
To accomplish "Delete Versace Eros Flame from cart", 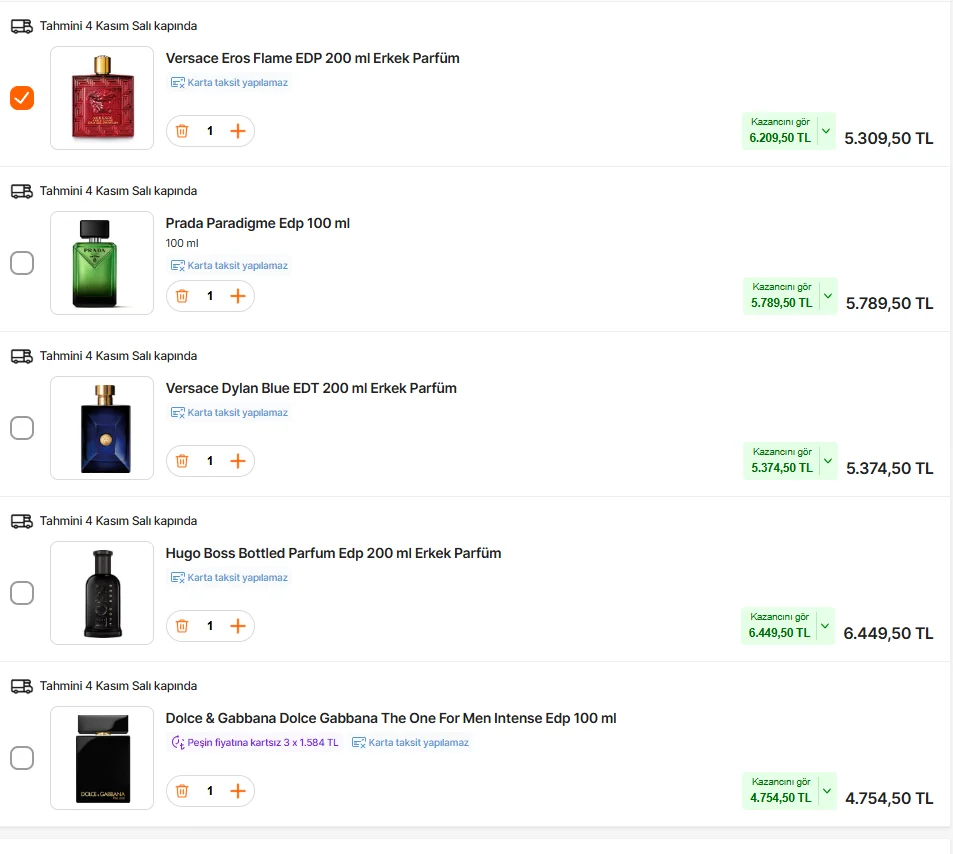I will pos(182,131).
